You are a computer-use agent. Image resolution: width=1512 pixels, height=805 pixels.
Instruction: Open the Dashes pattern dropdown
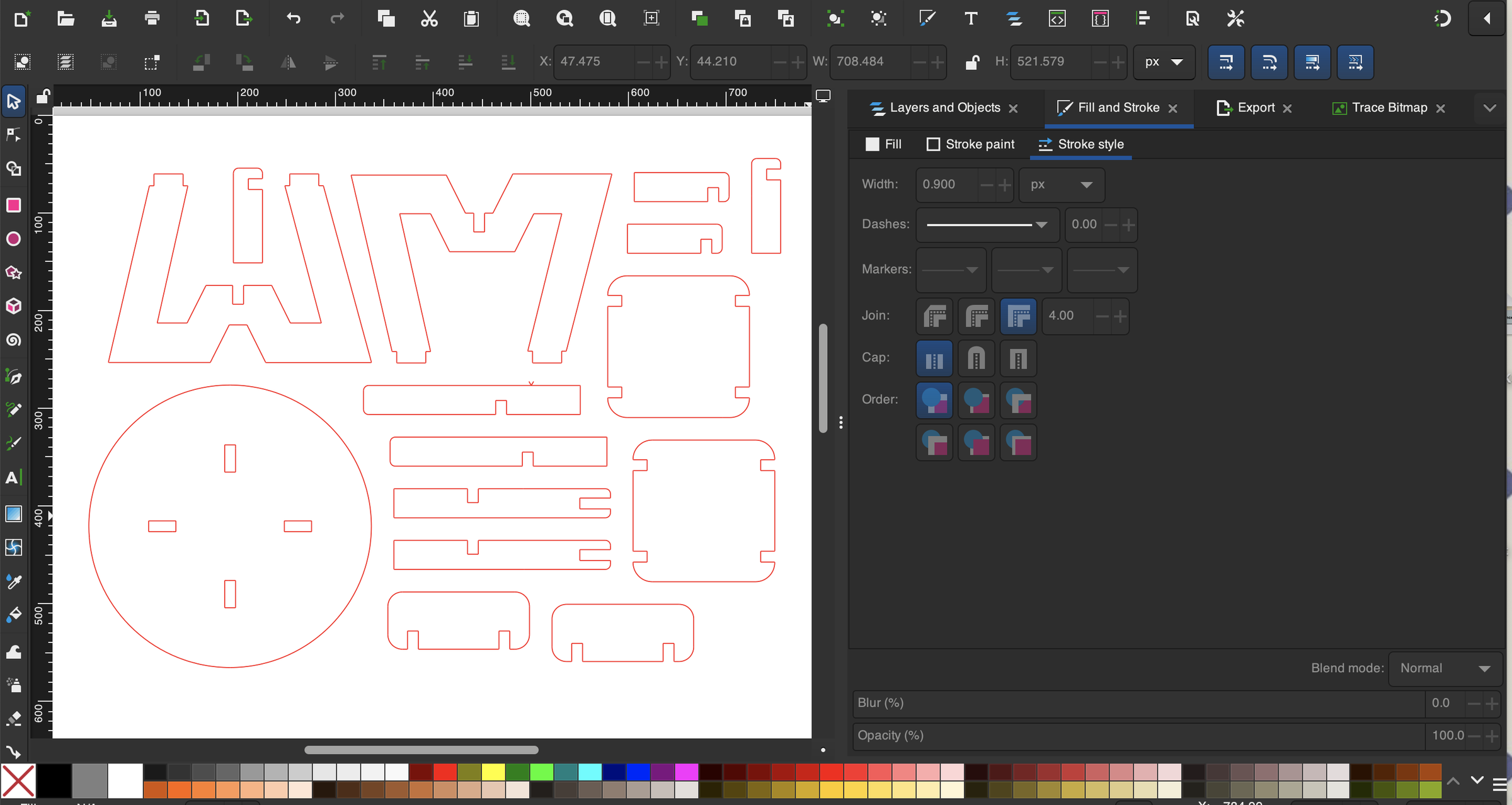987,225
